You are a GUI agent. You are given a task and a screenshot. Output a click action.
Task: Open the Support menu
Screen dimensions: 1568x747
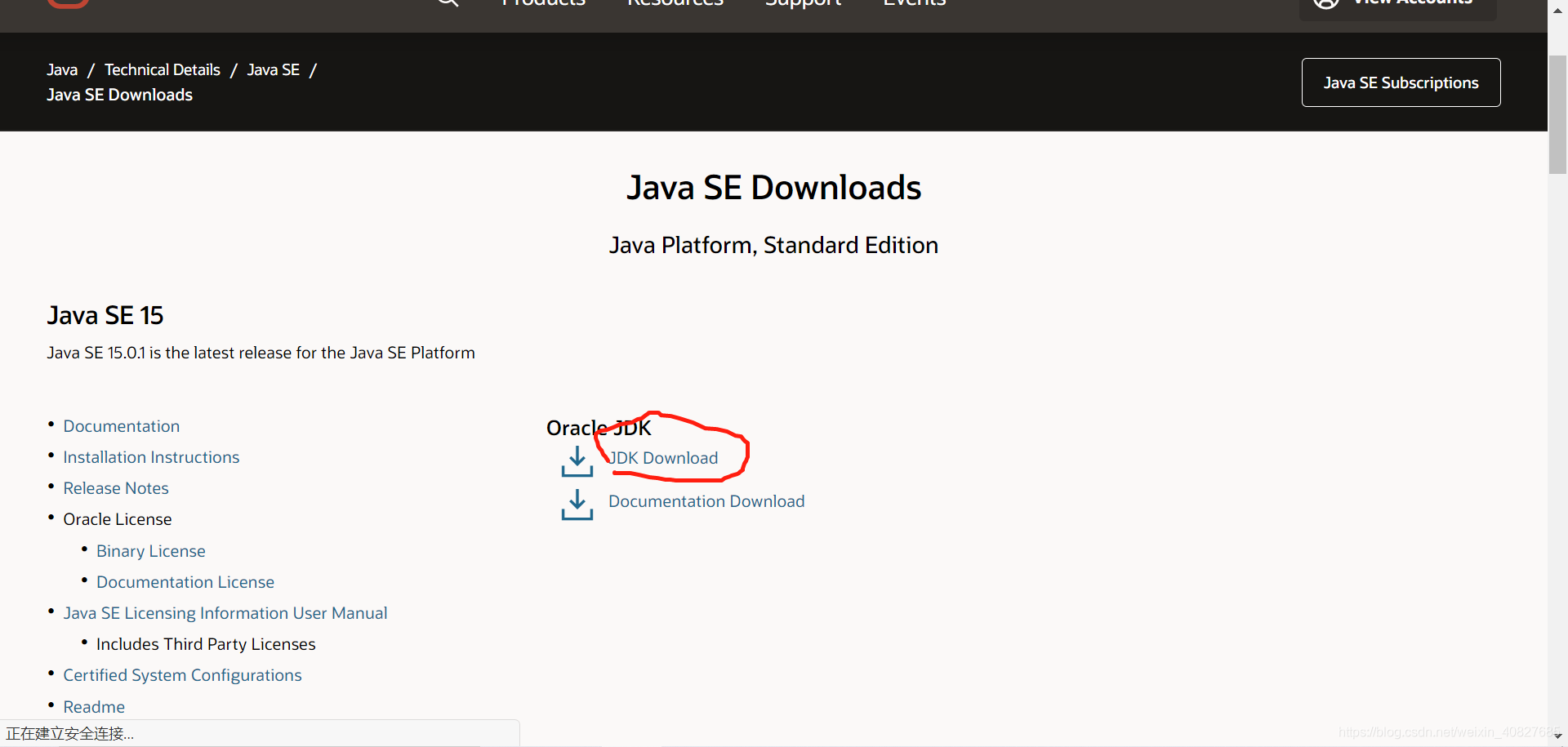point(803,2)
